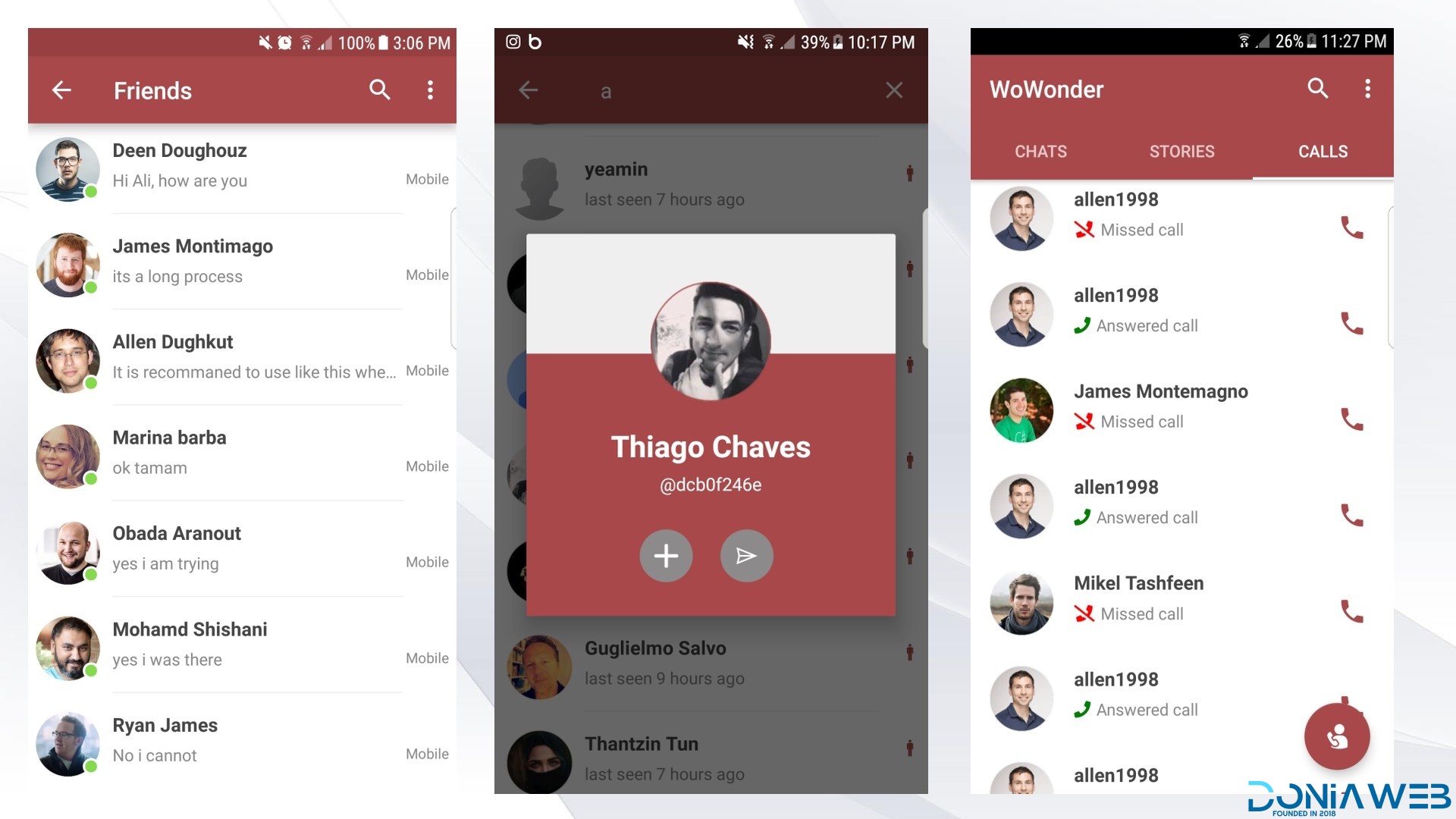The image size is (1456, 819).
Task: Switch to the STORIES tab in WoWonder
Action: click(1182, 151)
